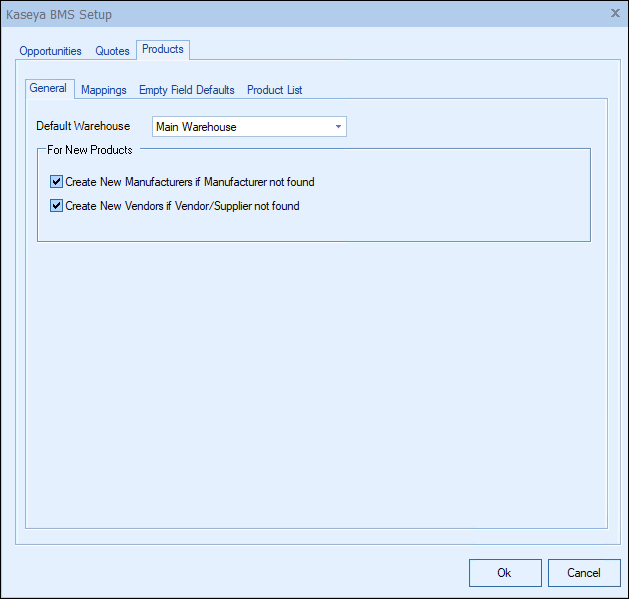Click empty area below the For New Products group

coord(315,380)
